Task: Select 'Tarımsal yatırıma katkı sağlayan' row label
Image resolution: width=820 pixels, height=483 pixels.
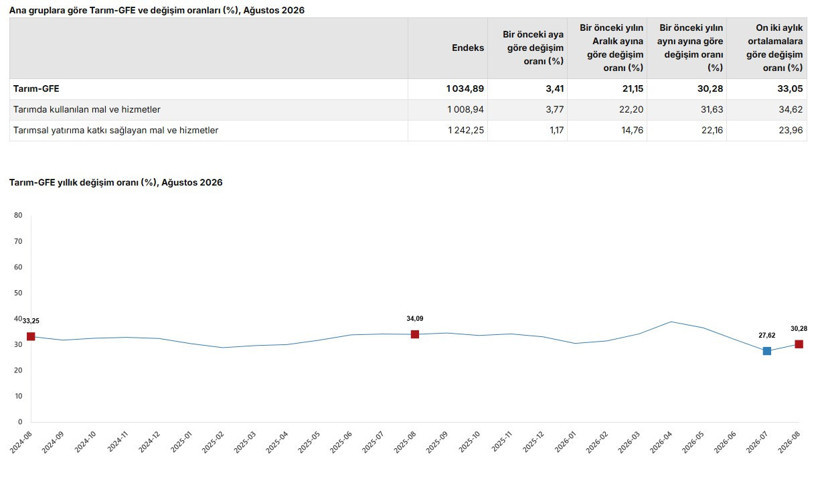Action: coord(116,130)
